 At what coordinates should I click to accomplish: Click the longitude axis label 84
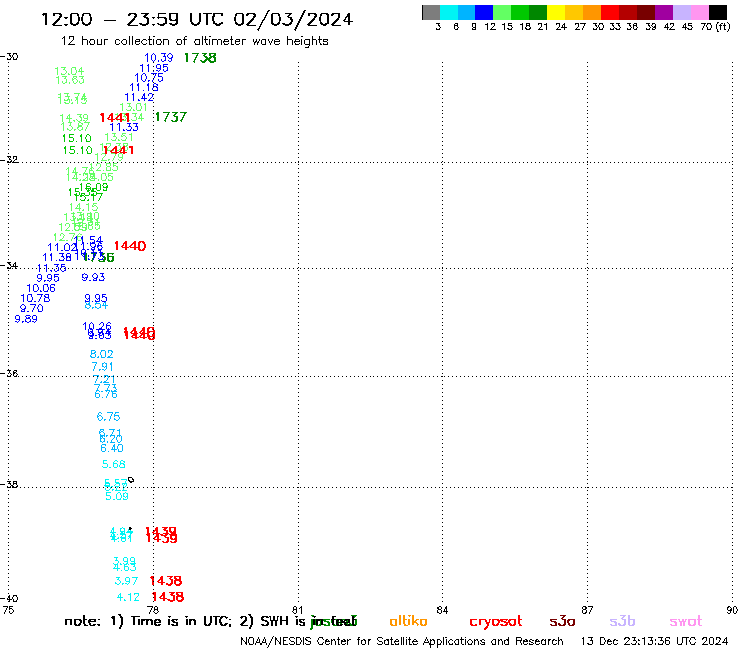[442, 610]
